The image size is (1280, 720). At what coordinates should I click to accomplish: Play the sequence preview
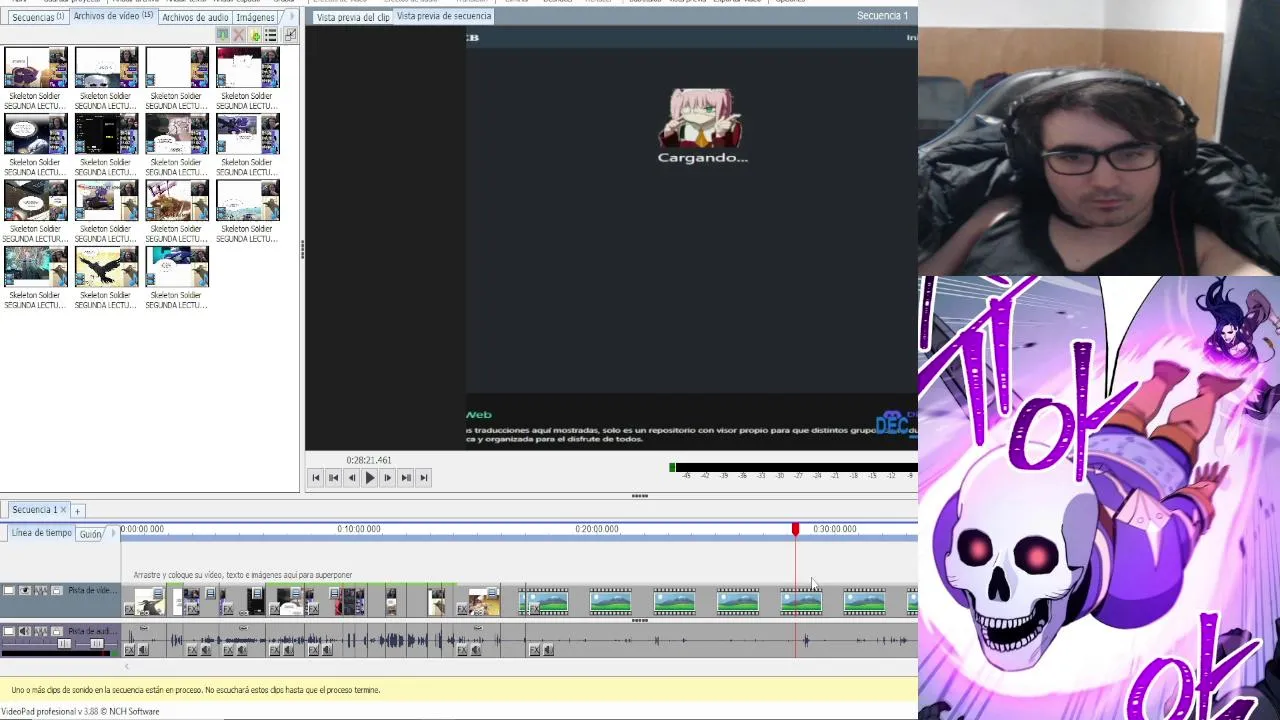(x=370, y=478)
